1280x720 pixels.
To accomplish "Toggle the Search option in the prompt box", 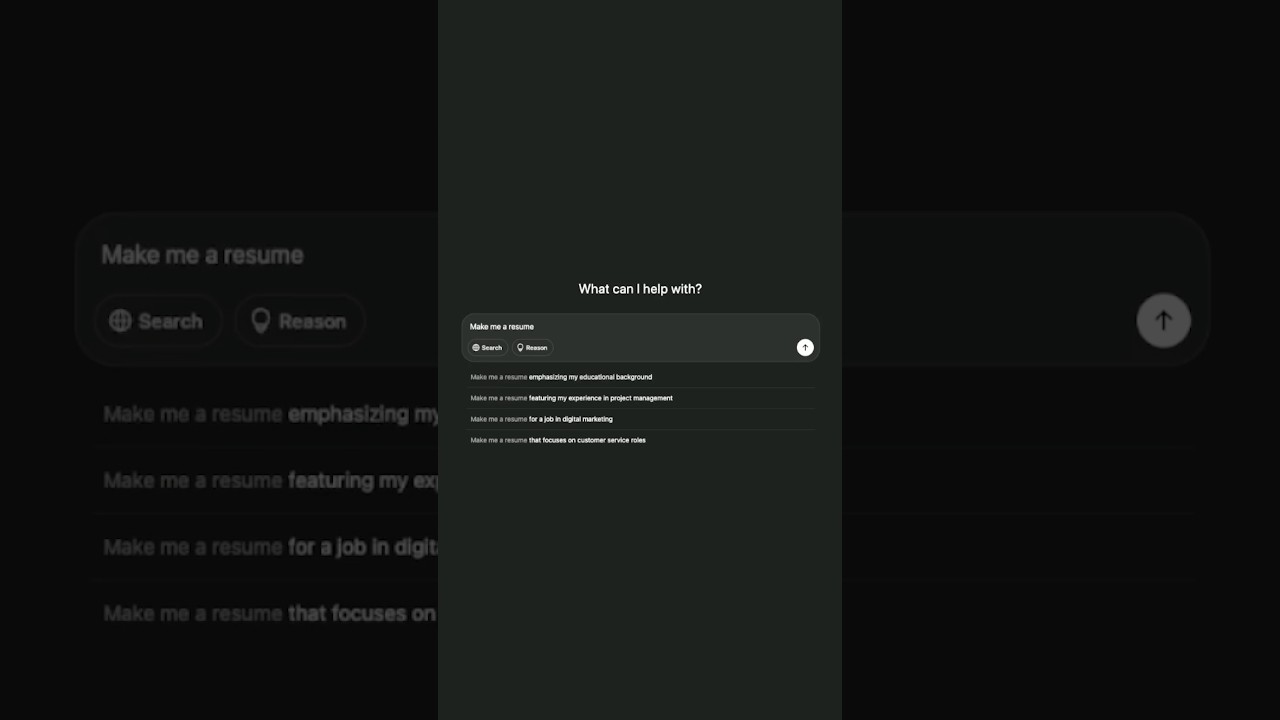I will [487, 348].
